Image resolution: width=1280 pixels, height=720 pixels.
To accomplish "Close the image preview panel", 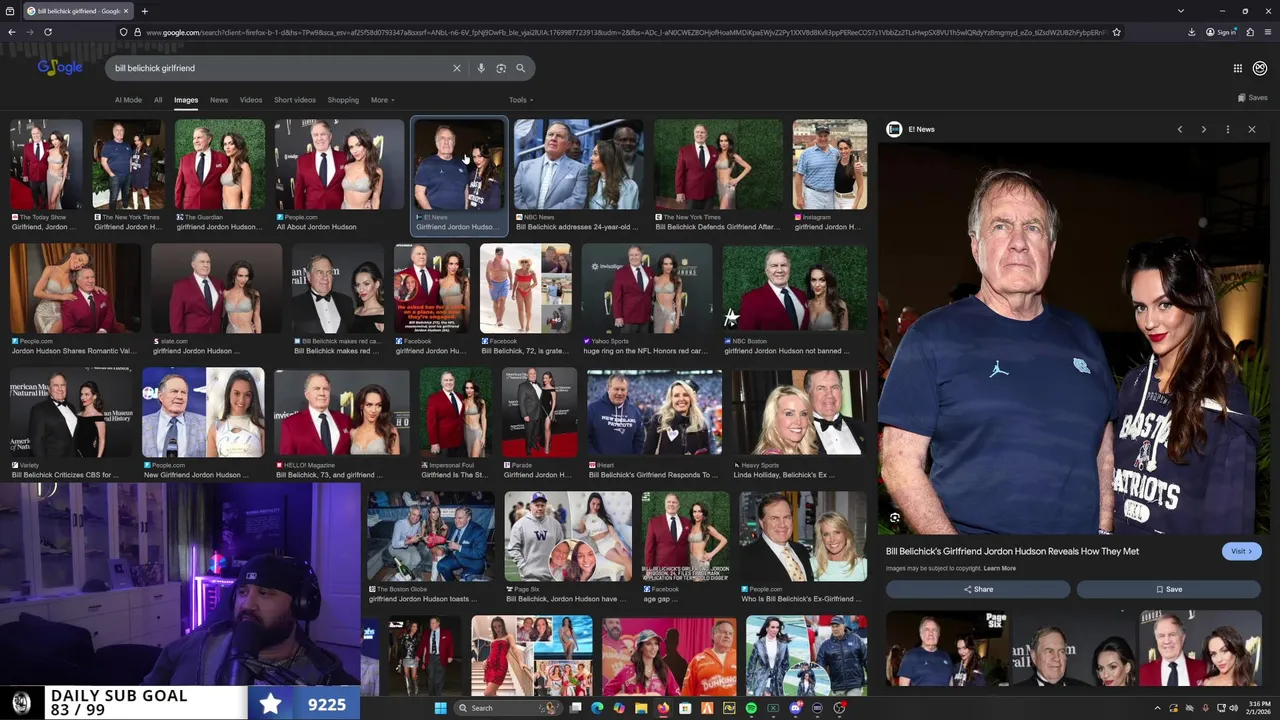I will [1252, 129].
